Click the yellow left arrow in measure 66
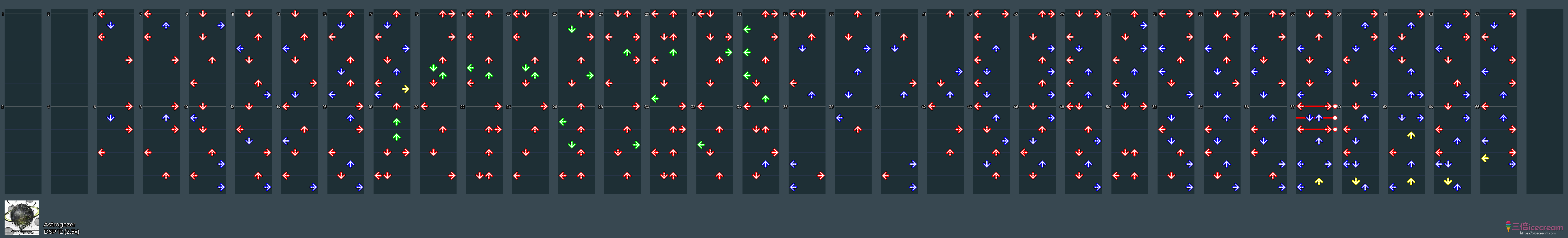Viewport: 1568px width, 238px height. (x=1485, y=158)
